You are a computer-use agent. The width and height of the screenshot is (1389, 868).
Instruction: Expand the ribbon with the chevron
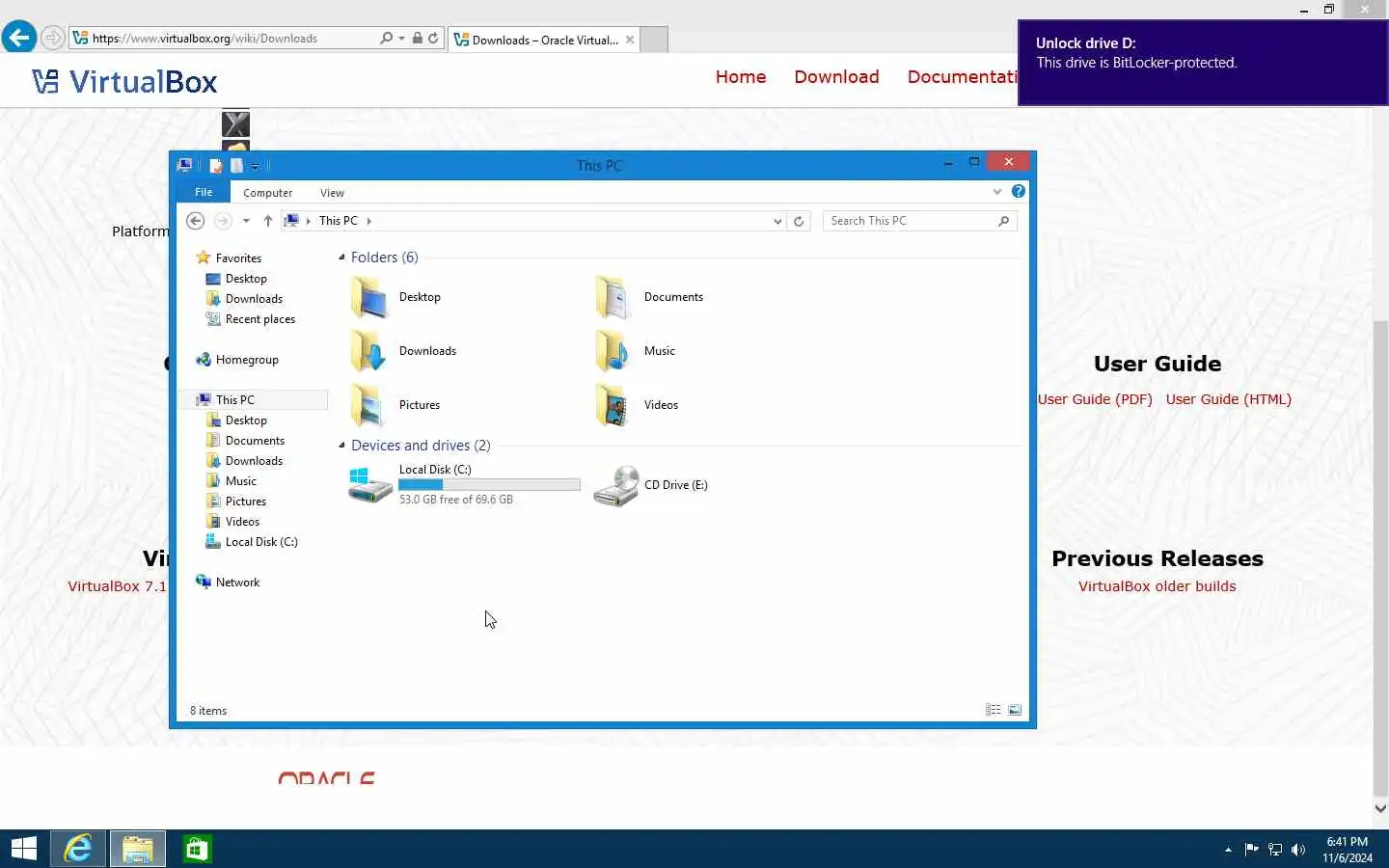tap(997, 192)
